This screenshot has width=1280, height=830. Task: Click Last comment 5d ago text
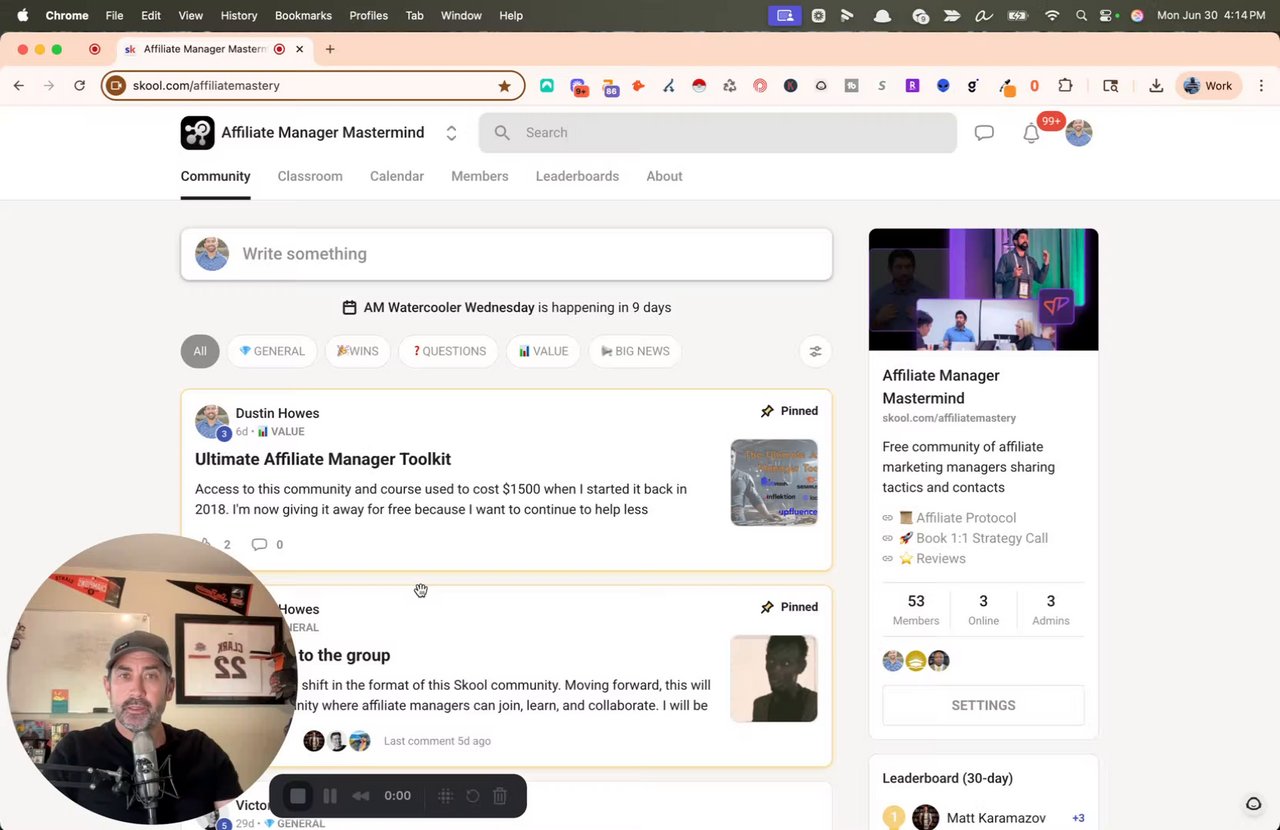click(x=437, y=741)
